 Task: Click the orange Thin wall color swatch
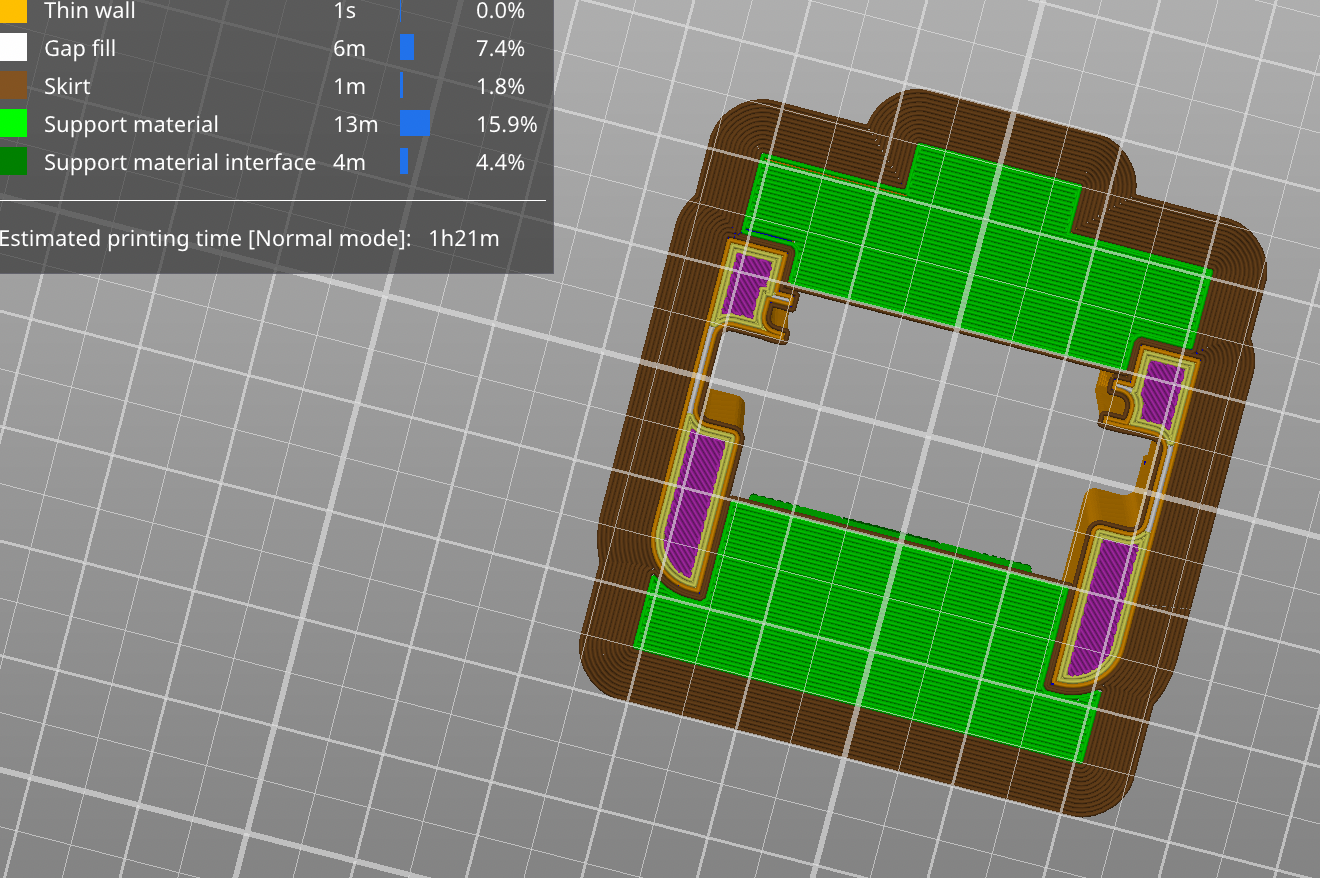point(13,11)
